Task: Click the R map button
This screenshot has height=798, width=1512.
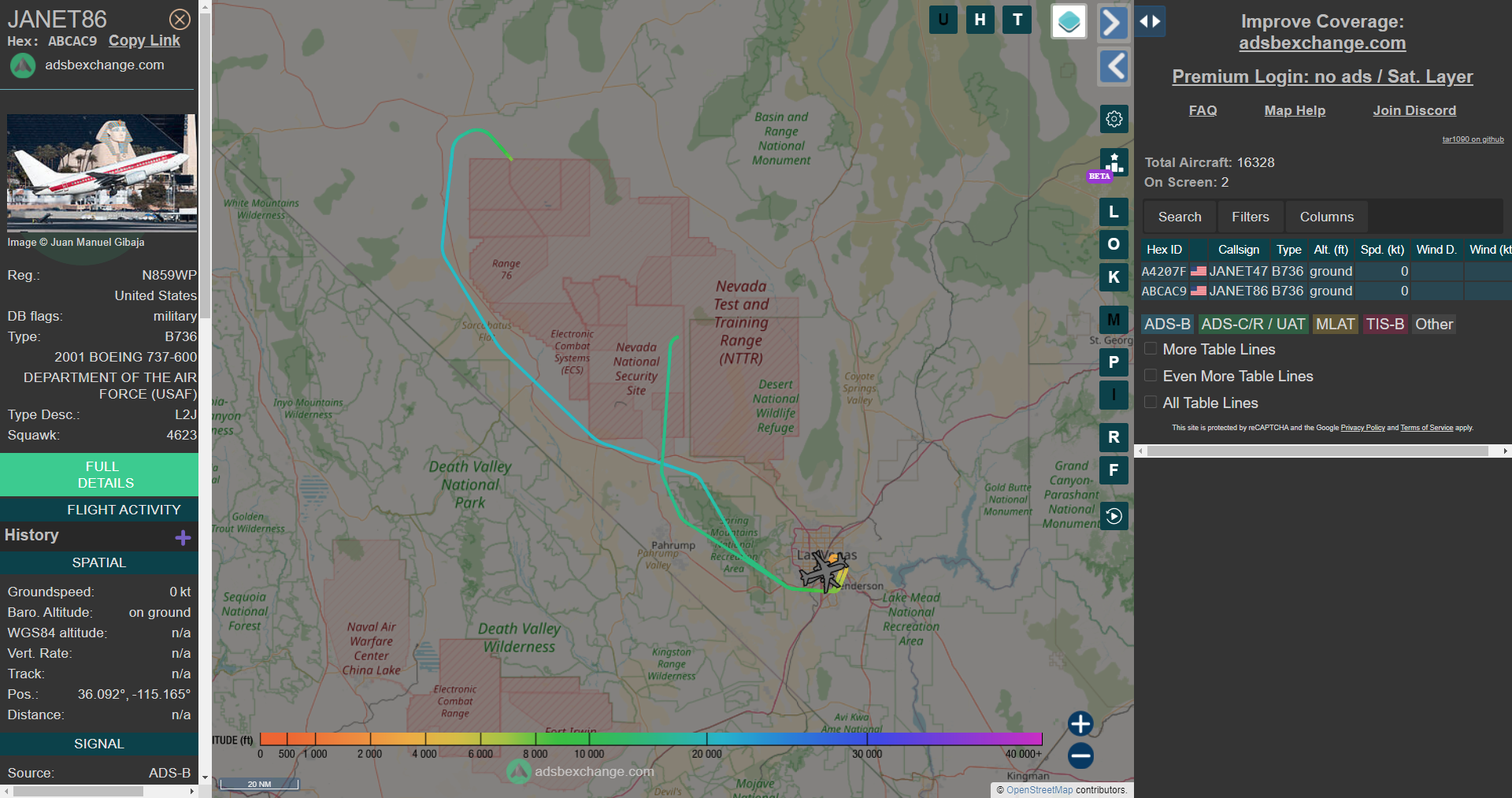Action: tap(1114, 437)
